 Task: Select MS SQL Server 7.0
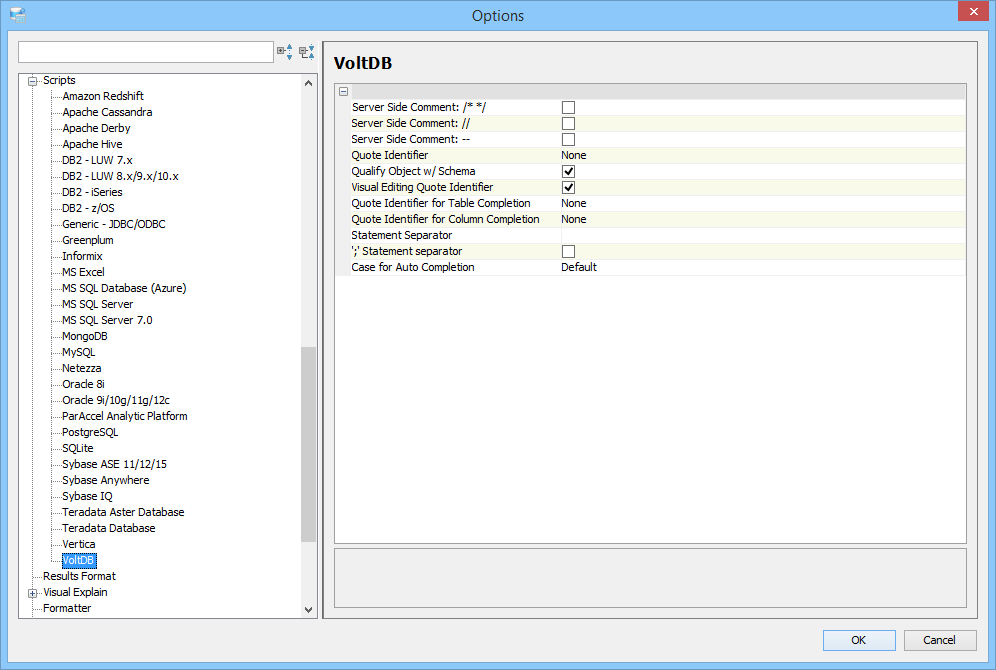[x=107, y=320]
